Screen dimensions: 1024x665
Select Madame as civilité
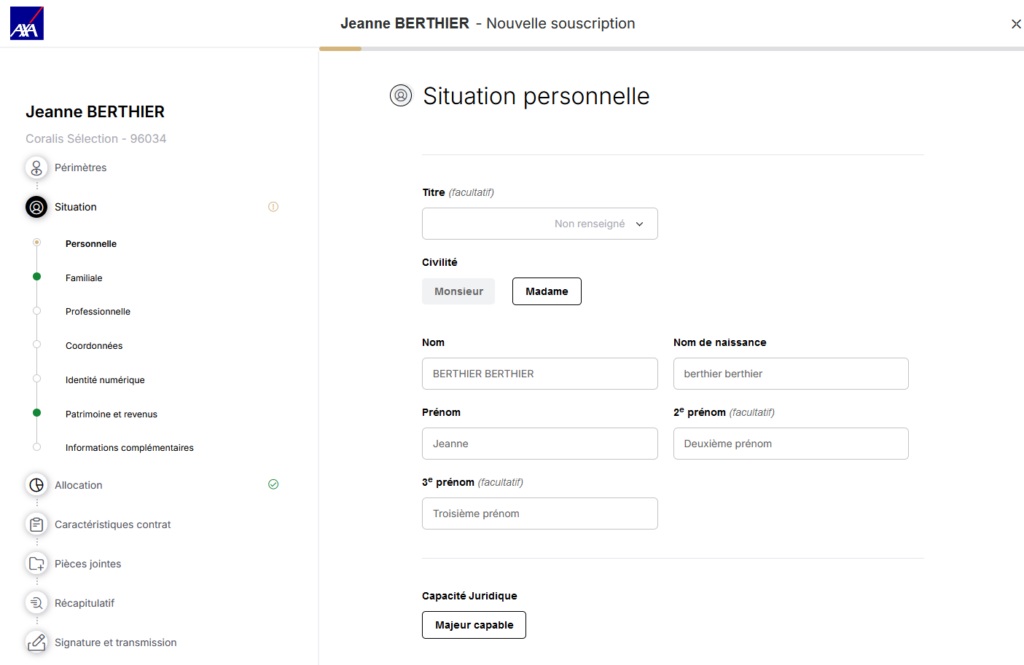546,291
